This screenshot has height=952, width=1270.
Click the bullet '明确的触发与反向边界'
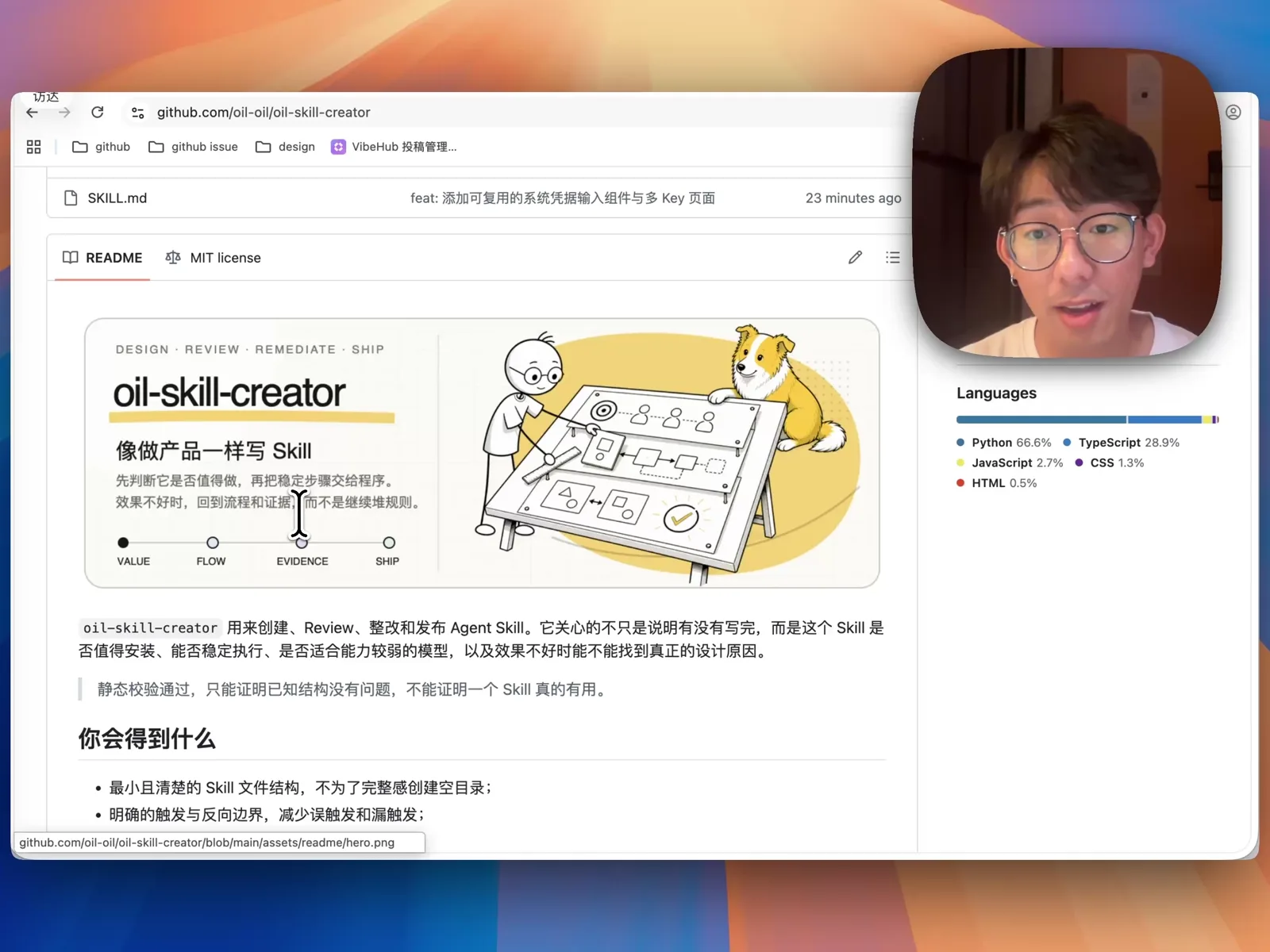click(x=267, y=815)
